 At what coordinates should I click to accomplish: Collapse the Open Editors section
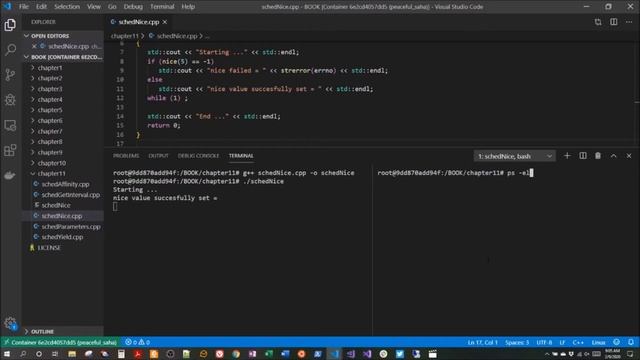(x=63, y=36)
